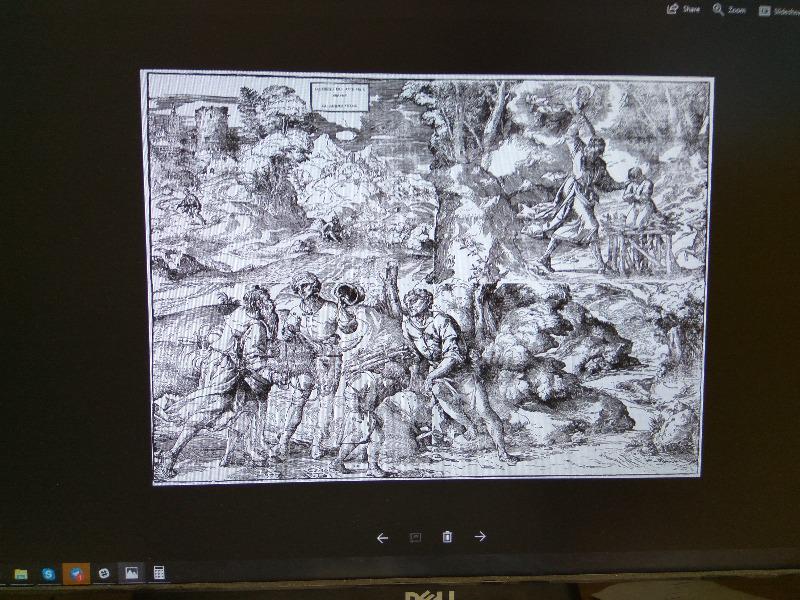Open Calculator from the taskbar
The width and height of the screenshot is (800, 600).
pos(159,572)
